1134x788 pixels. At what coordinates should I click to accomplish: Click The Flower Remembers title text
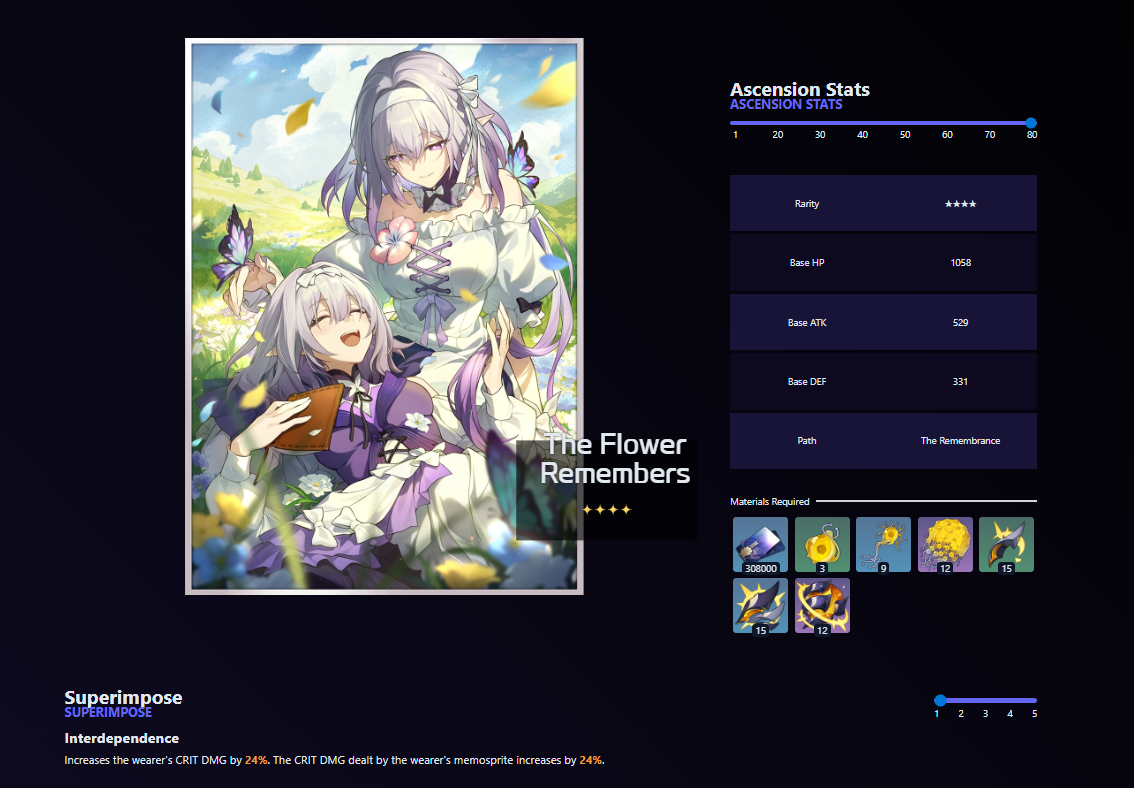(x=615, y=458)
